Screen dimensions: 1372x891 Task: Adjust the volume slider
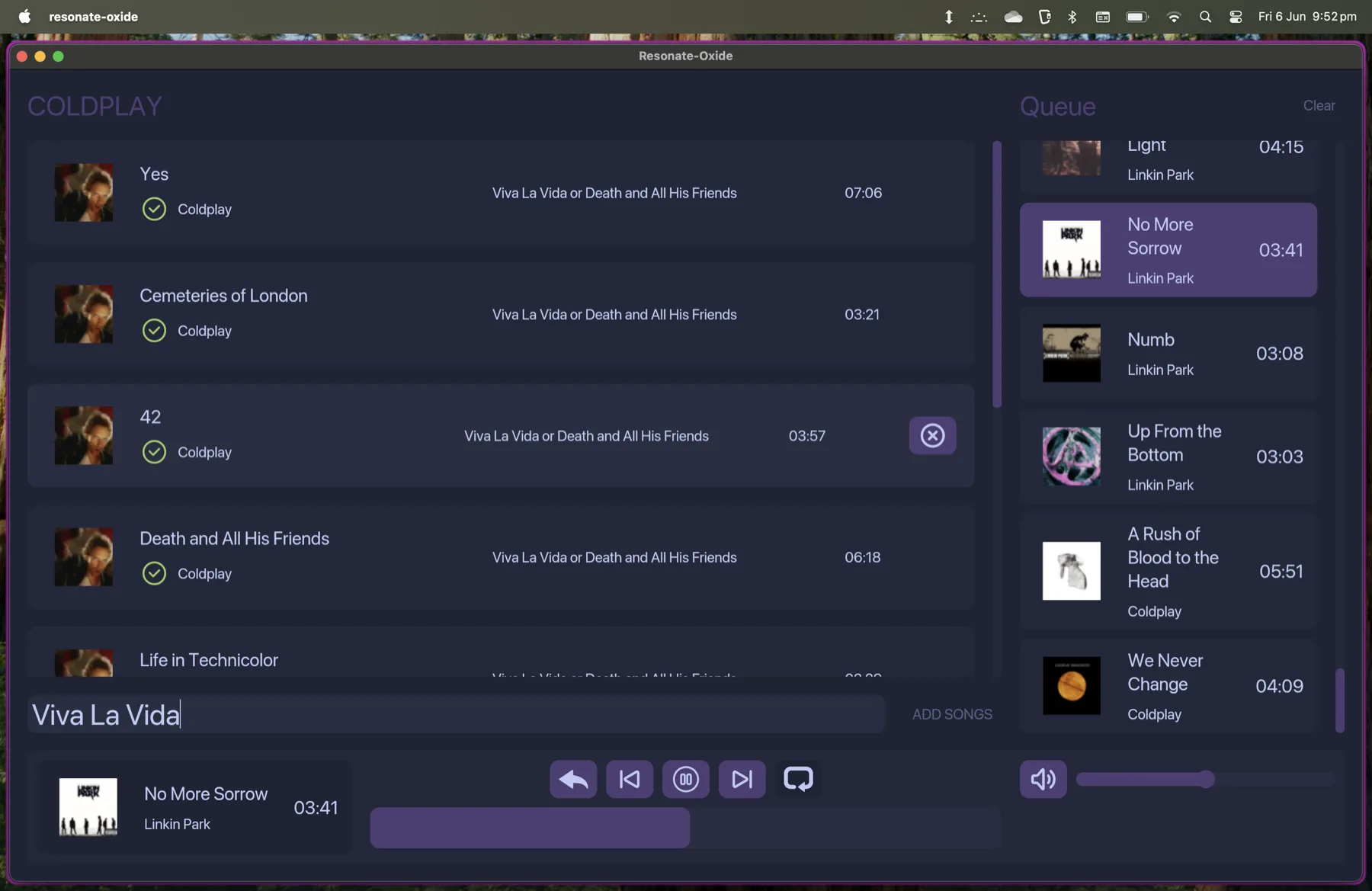pos(1205,779)
